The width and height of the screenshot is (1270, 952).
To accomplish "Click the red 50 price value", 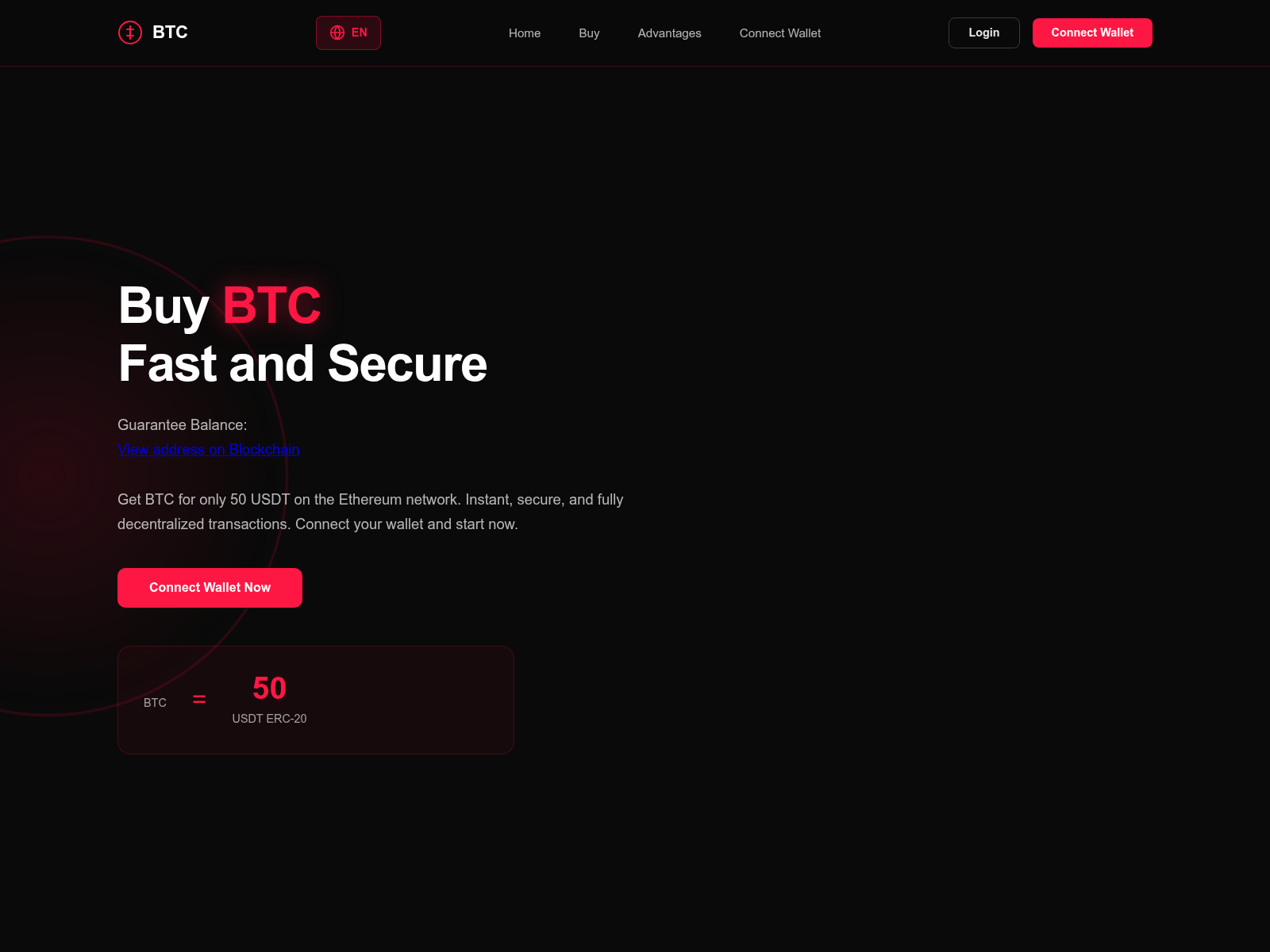I will (269, 689).
